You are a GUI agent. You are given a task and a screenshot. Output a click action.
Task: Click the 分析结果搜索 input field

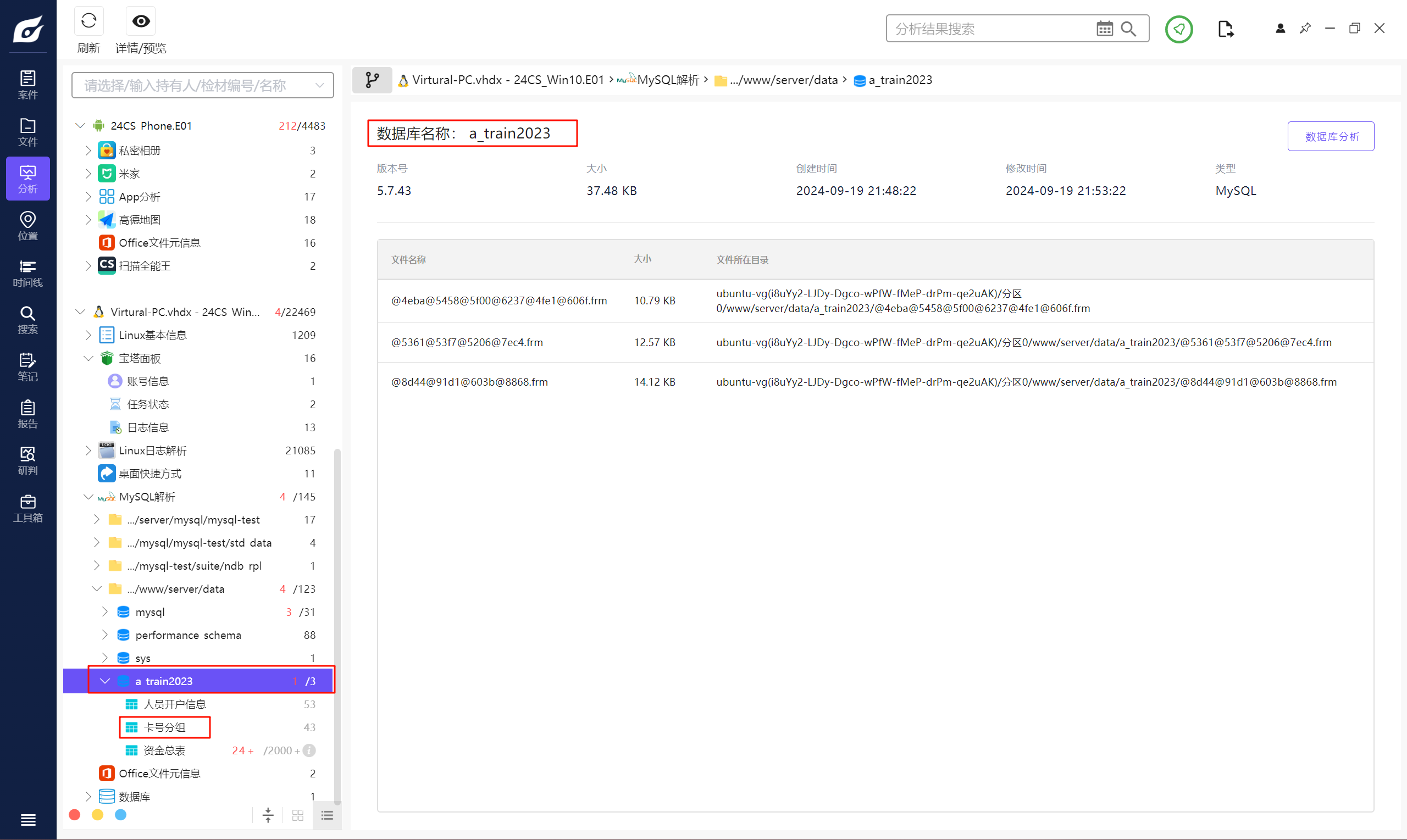(992, 29)
